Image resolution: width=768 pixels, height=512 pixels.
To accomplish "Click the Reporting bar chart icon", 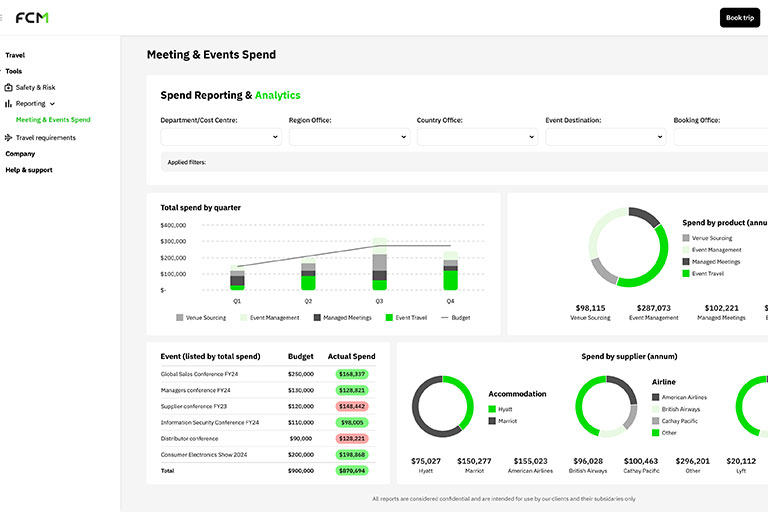I will [8, 103].
